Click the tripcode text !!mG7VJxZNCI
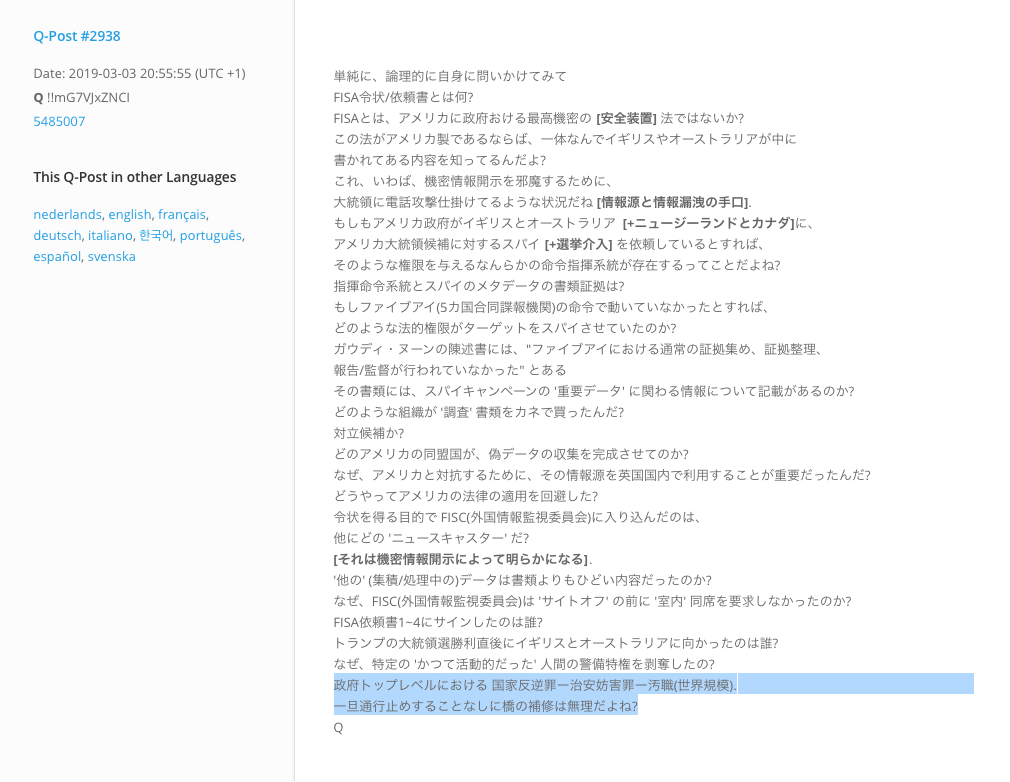The width and height of the screenshot is (1010, 782). (88, 97)
